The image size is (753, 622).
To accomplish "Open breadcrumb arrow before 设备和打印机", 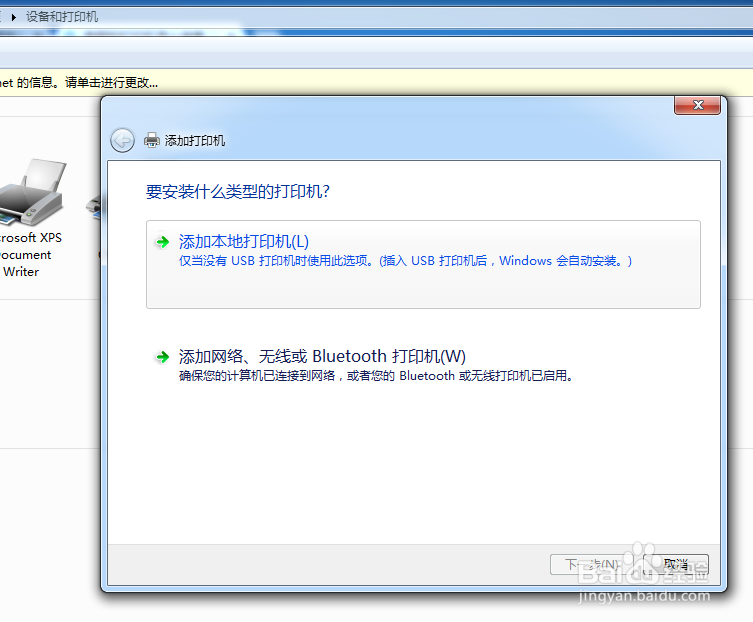I will 14,17.
